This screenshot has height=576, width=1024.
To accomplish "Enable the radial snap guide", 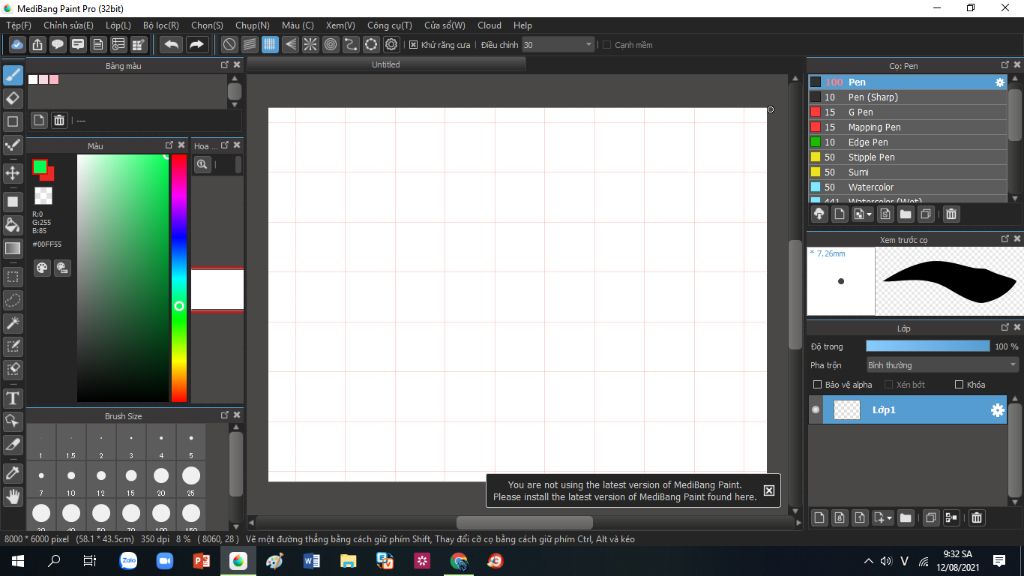I will pos(310,44).
